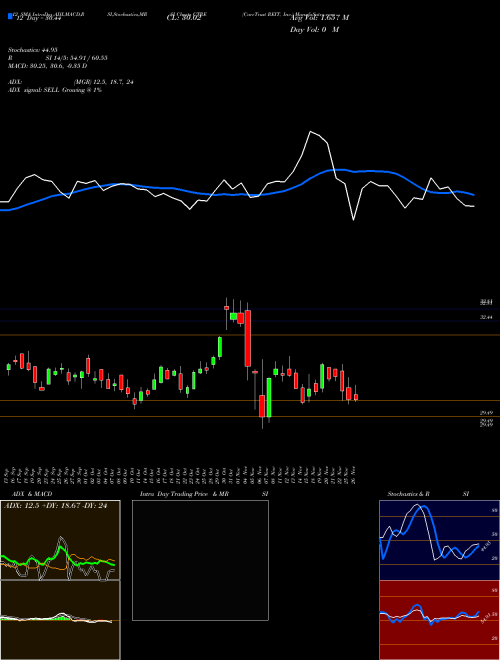Screen dimensions: 500x660
Task: Click the CL closing price label
Action: pos(184,18)
